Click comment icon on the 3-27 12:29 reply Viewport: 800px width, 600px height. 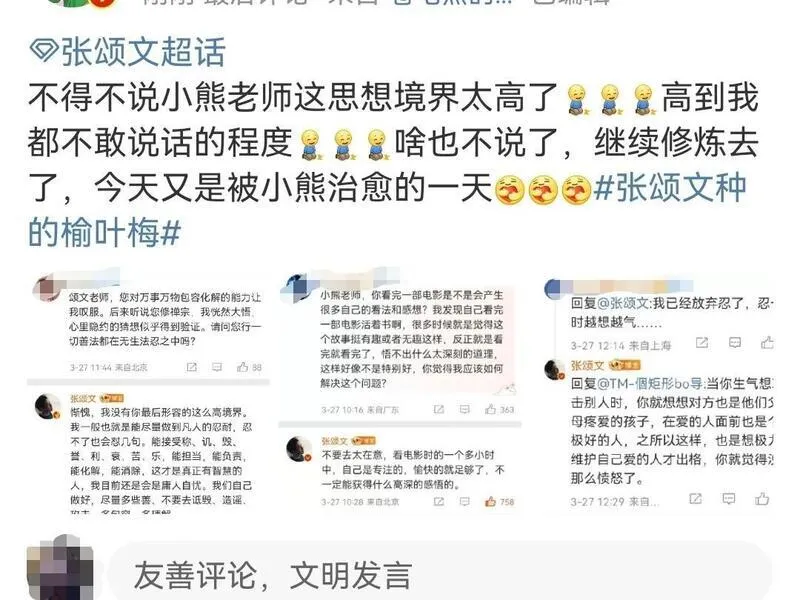pyautogui.click(x=729, y=498)
